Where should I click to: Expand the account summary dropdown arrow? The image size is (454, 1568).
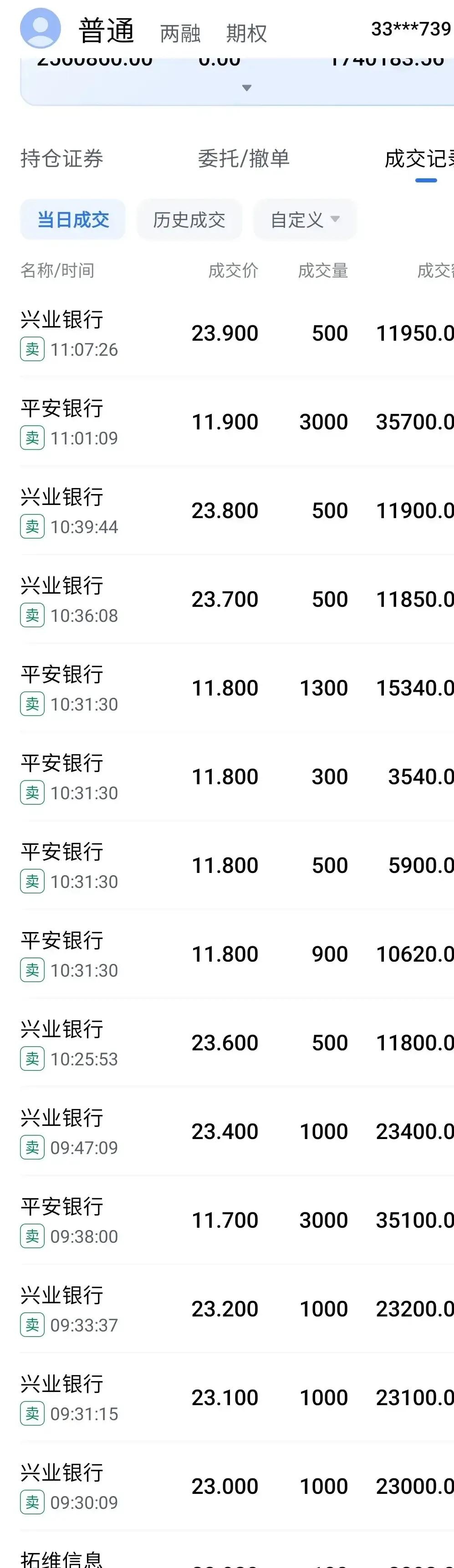point(246,88)
